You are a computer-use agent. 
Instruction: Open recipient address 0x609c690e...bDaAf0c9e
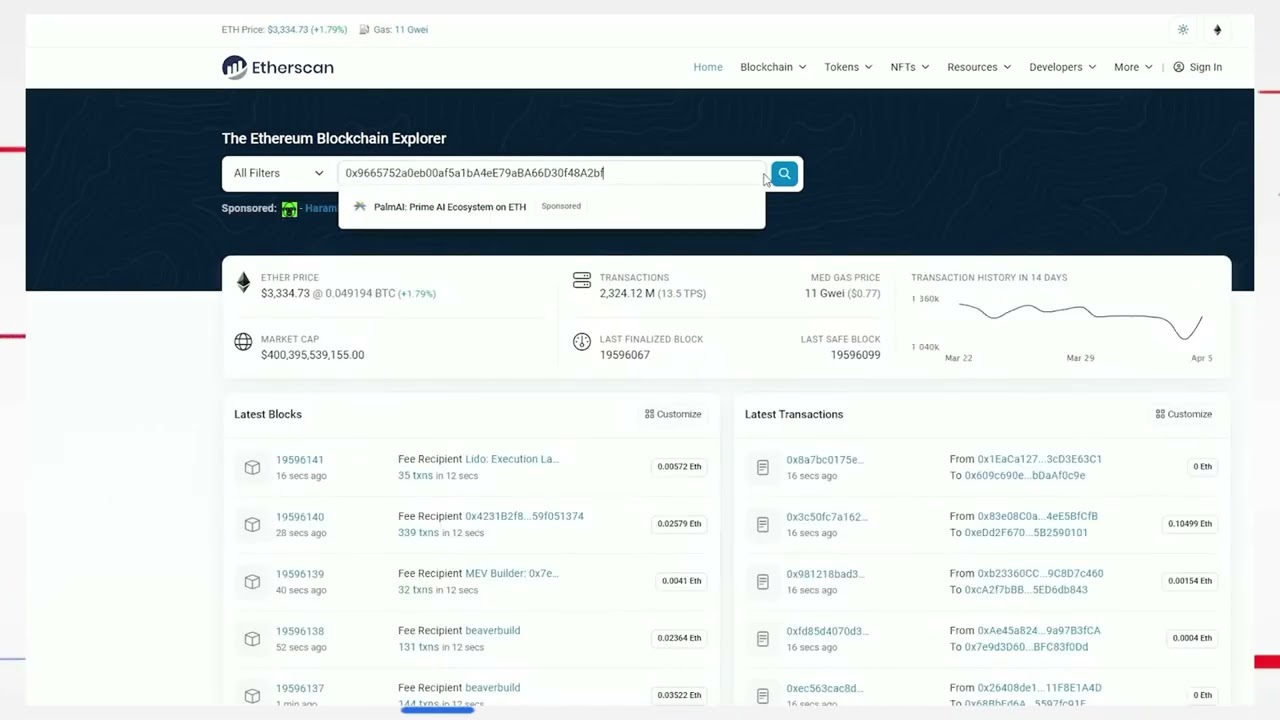pyautogui.click(x=1024, y=475)
